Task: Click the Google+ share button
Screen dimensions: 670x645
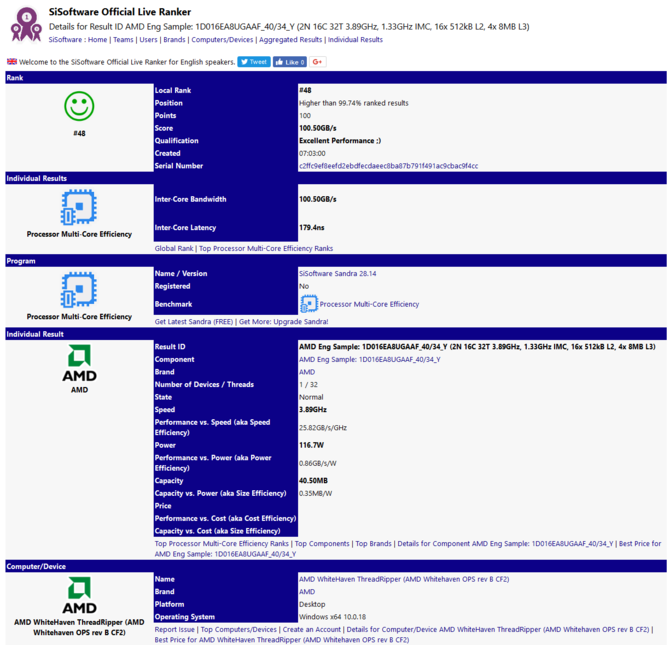Action: click(318, 62)
